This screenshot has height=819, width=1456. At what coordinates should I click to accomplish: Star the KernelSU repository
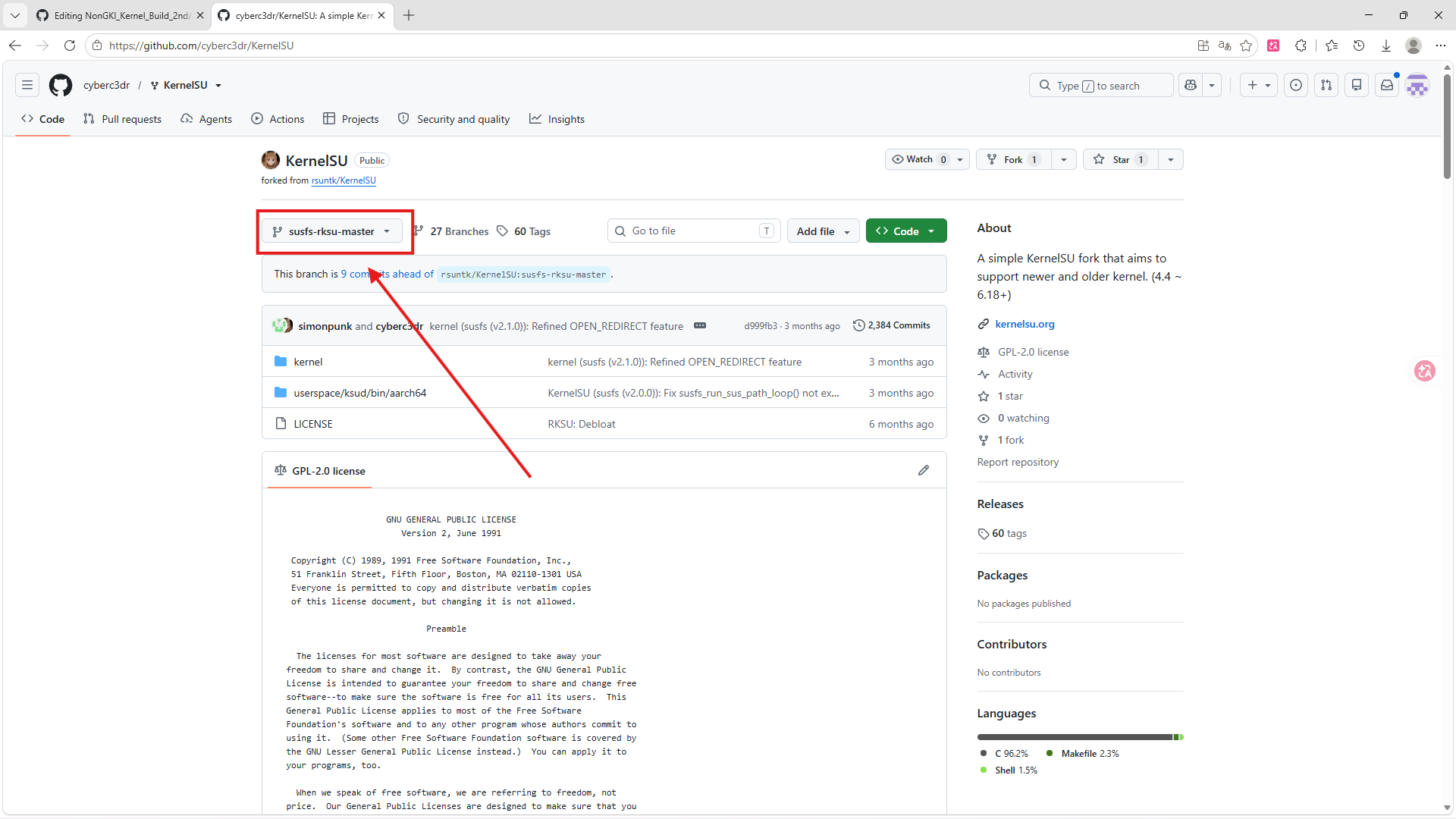[x=1120, y=159]
